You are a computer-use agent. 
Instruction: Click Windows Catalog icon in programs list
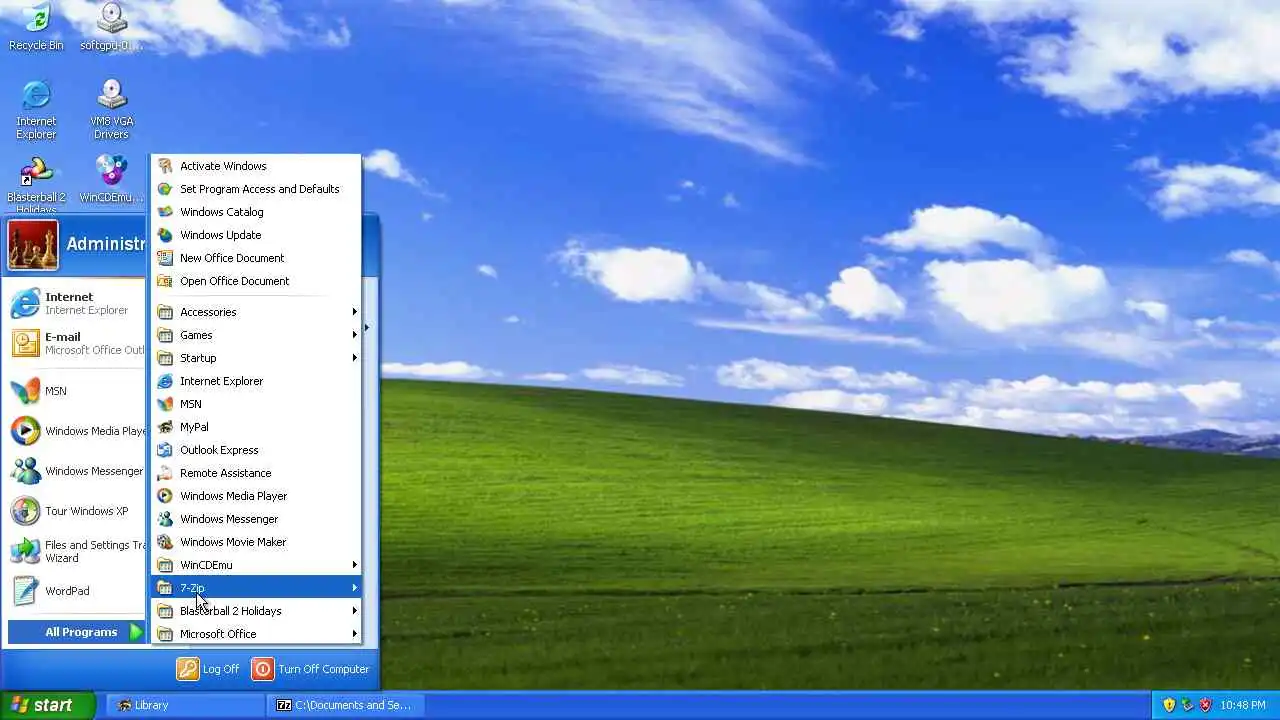pyautogui.click(x=165, y=212)
